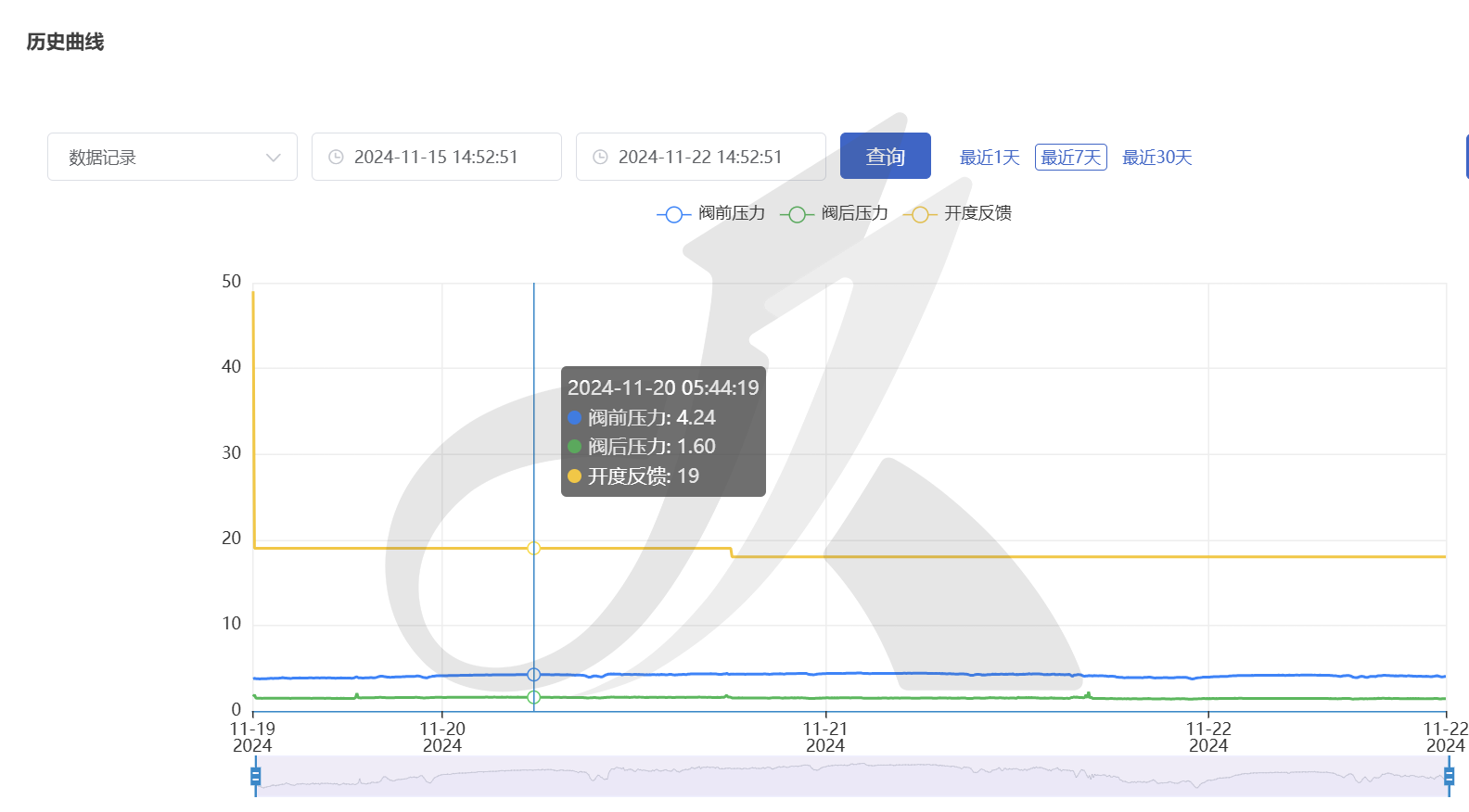This screenshot has height=812, width=1469.
Task: Click tooltip value 阀后压力: 1.60
Action: click(642, 447)
